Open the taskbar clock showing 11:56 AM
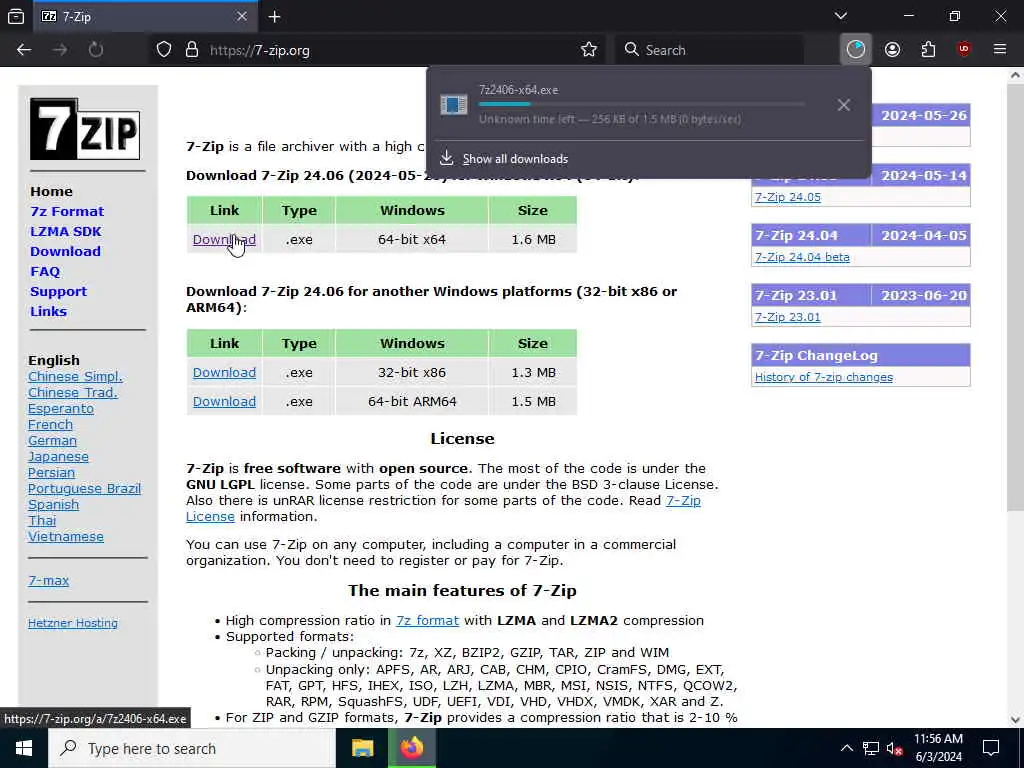The width and height of the screenshot is (1024, 768). click(x=938, y=748)
